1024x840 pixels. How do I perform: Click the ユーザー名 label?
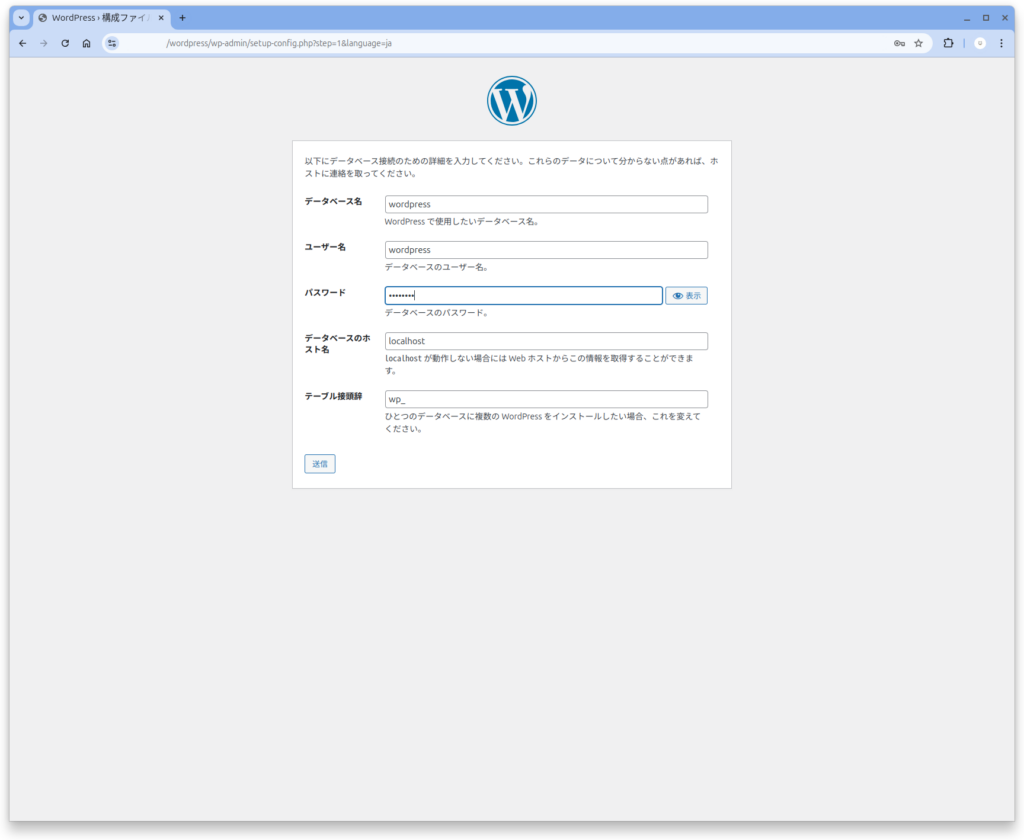pyautogui.click(x=325, y=247)
